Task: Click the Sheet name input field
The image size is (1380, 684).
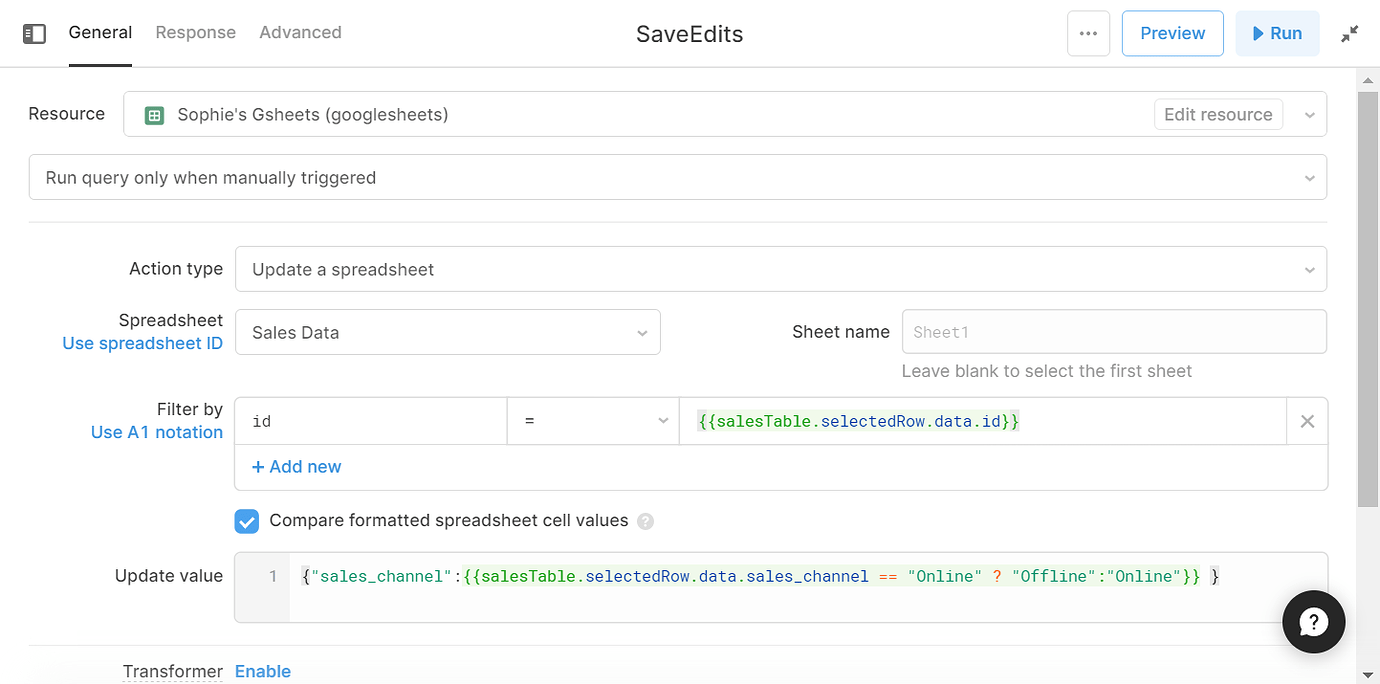Action: pos(1113,333)
